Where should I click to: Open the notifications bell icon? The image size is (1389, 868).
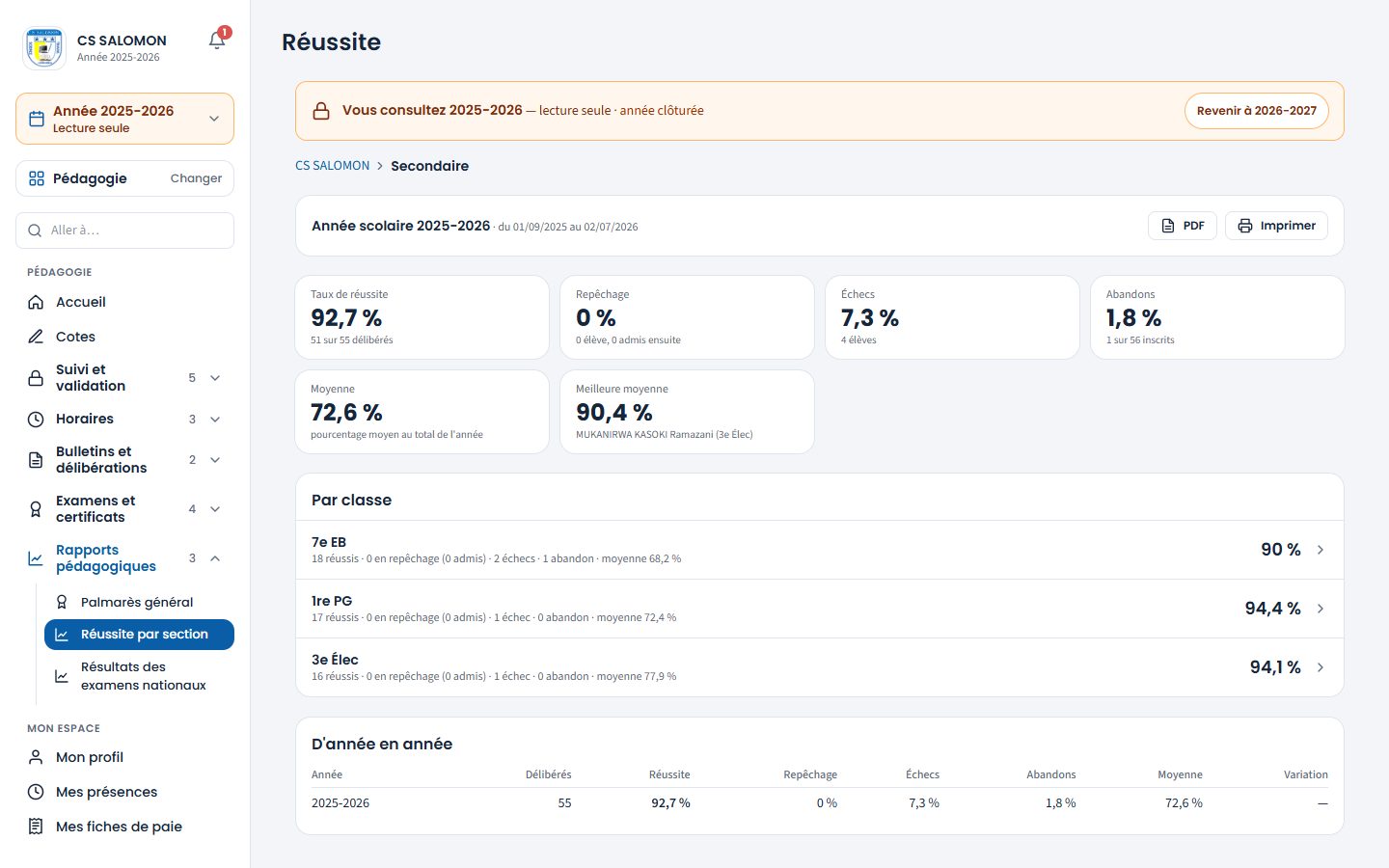point(217,40)
